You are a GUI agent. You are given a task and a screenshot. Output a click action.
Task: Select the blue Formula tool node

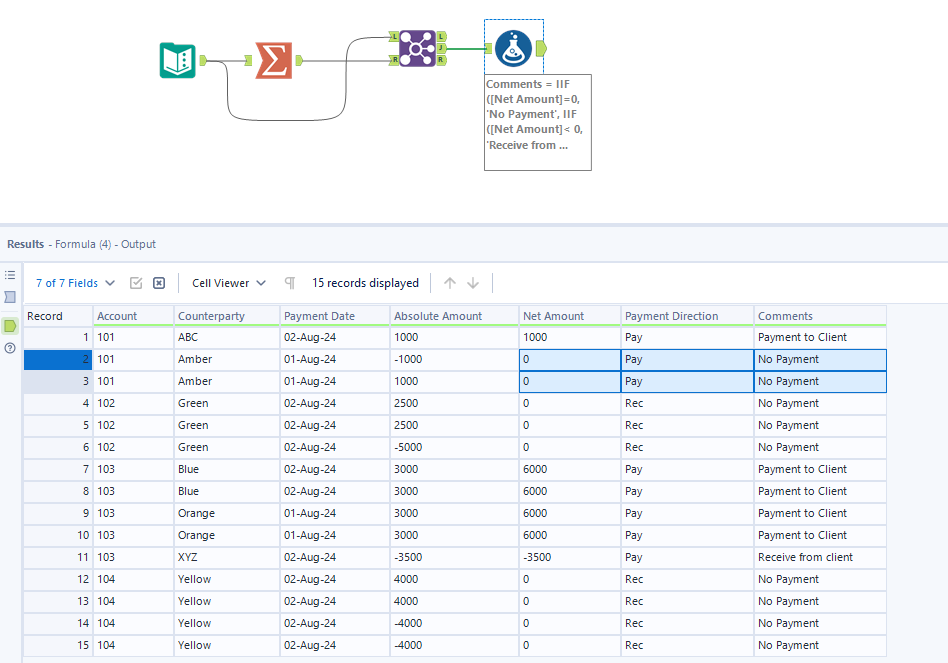coord(513,48)
